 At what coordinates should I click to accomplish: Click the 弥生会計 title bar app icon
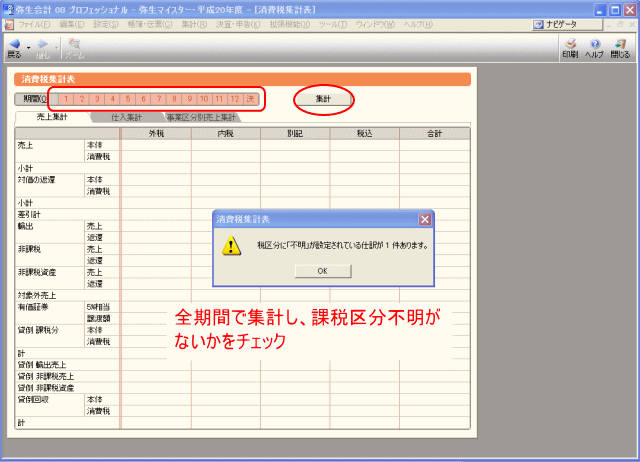click(x=8, y=9)
